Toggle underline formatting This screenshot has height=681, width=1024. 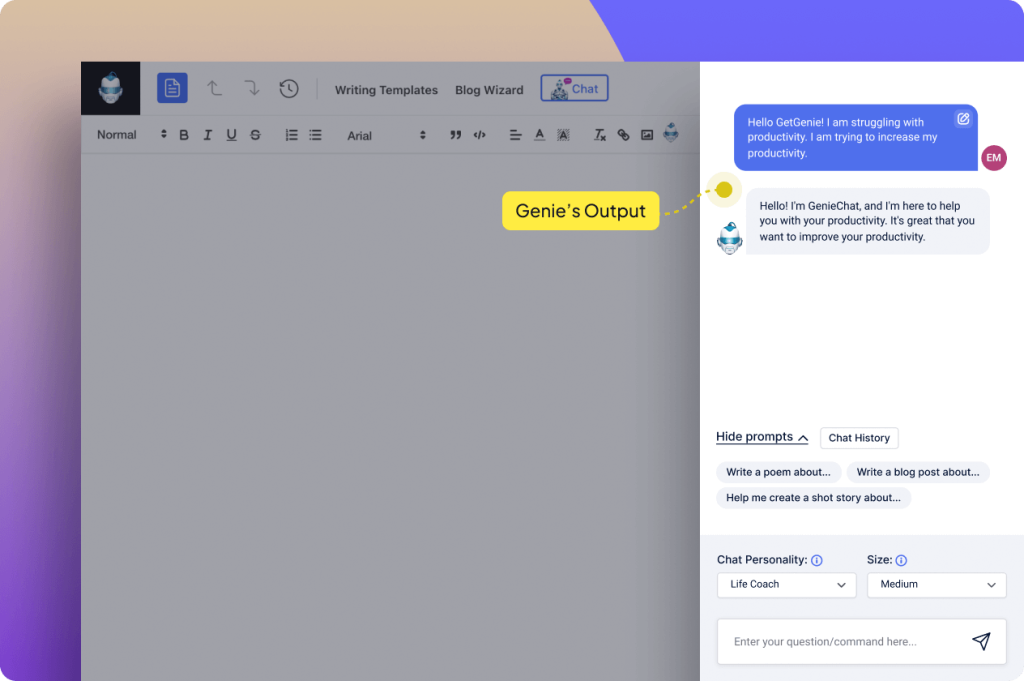click(x=231, y=135)
